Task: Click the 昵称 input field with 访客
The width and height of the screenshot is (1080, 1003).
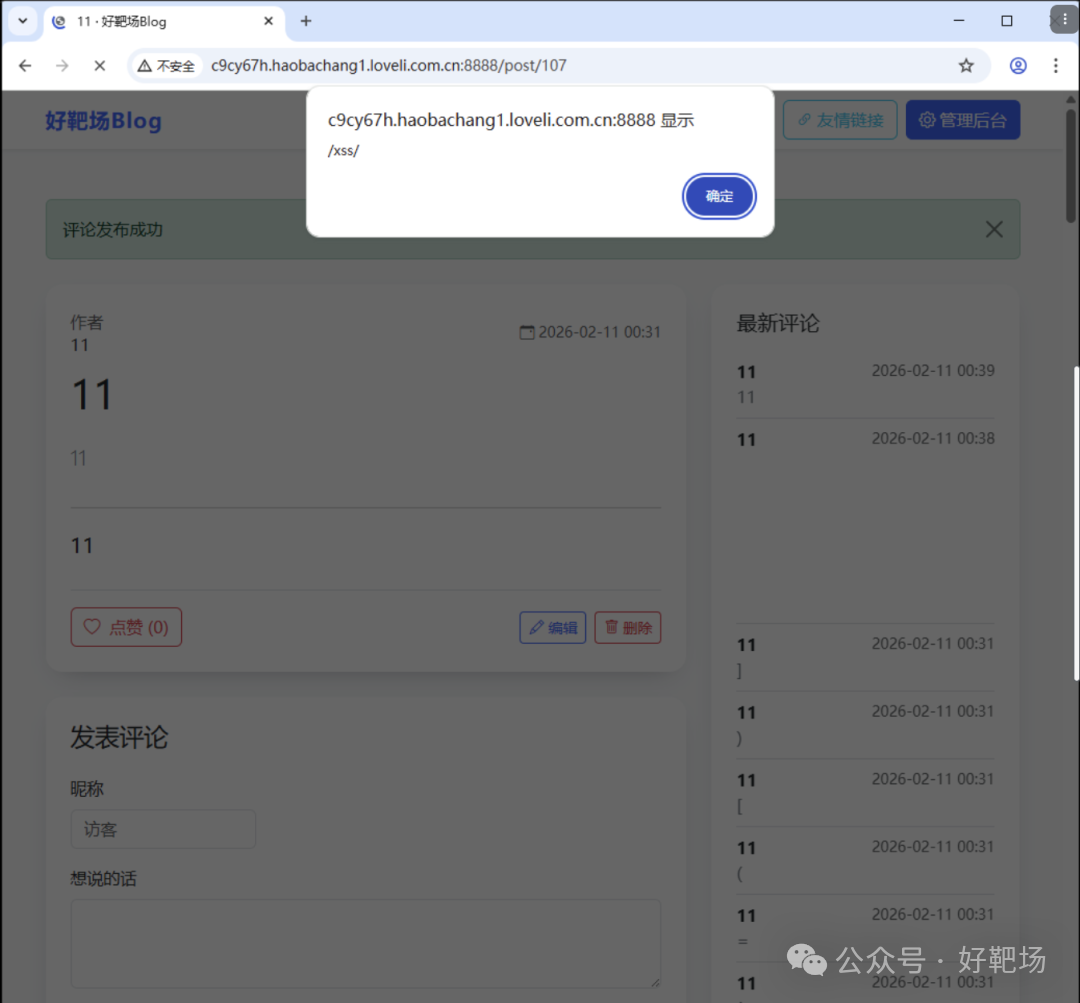Action: pos(163,829)
